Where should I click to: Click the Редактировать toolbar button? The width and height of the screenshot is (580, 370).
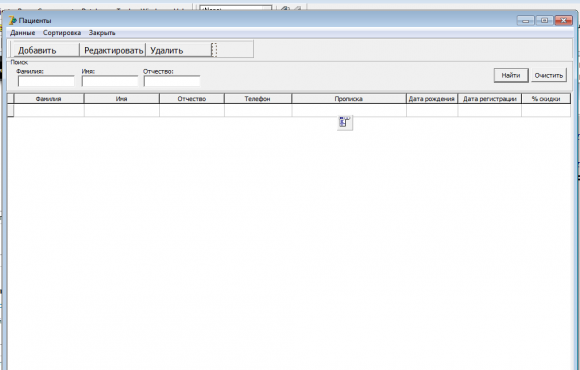click(x=113, y=50)
